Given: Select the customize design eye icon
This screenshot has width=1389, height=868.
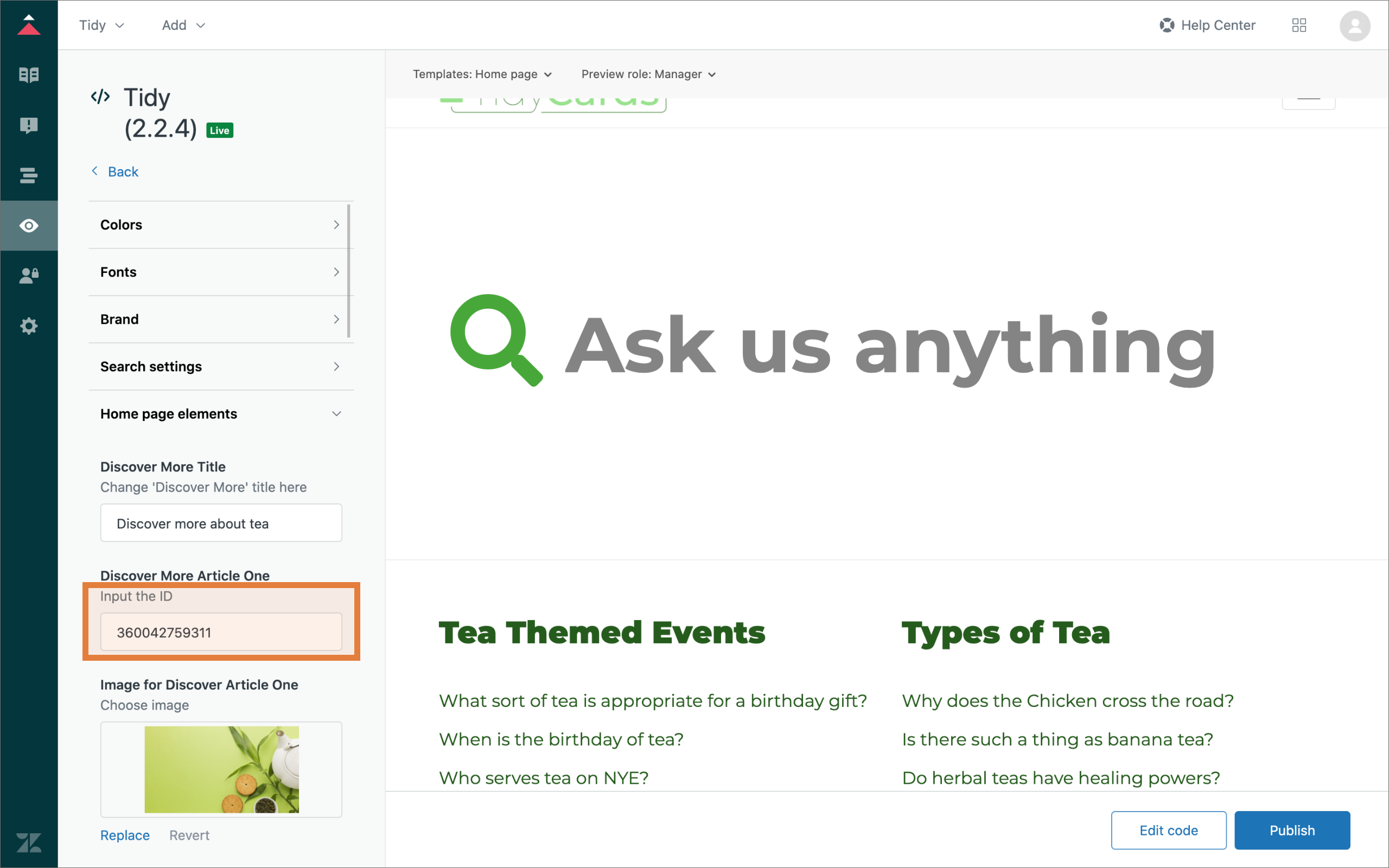Looking at the screenshot, I should (x=29, y=226).
